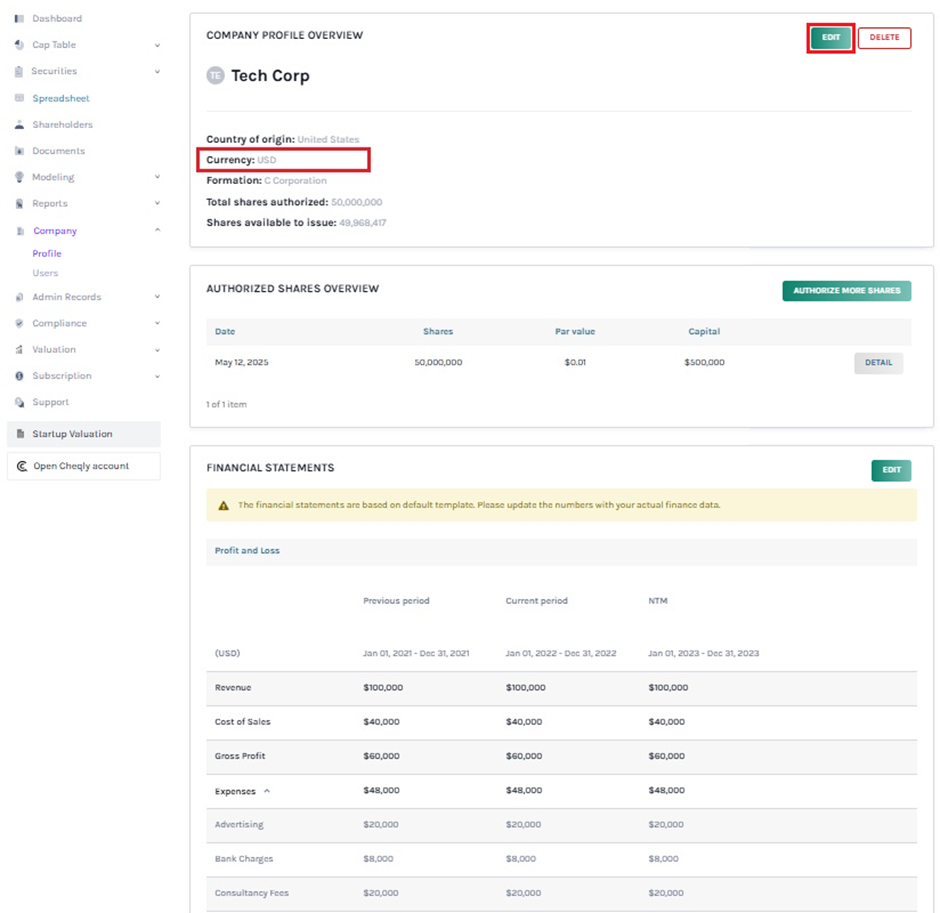Viewport: 940px width, 913px height.
Task: Expand the Cap Table menu chevron
Action: pos(157,45)
